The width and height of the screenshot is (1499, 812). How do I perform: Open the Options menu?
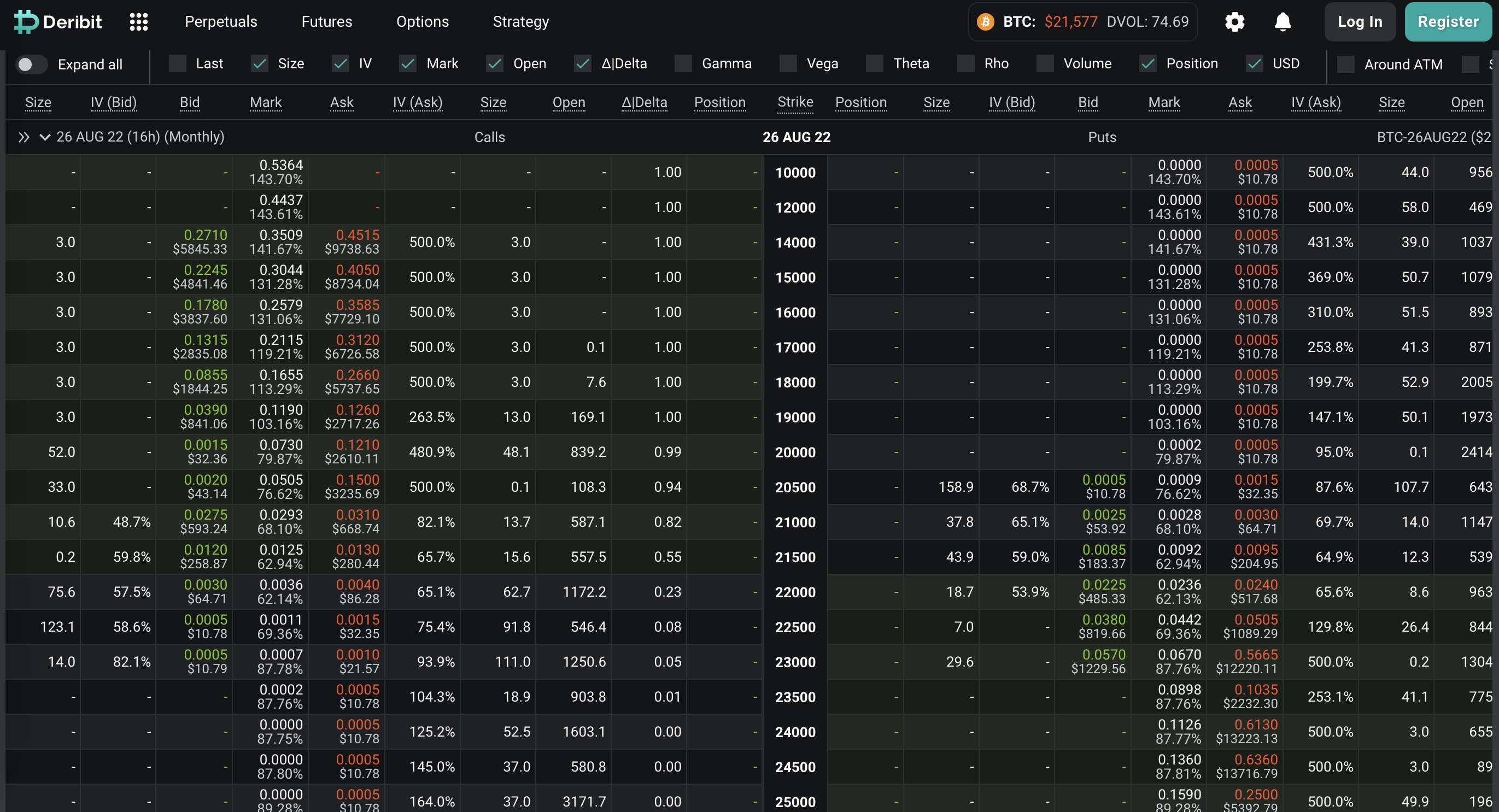423,21
